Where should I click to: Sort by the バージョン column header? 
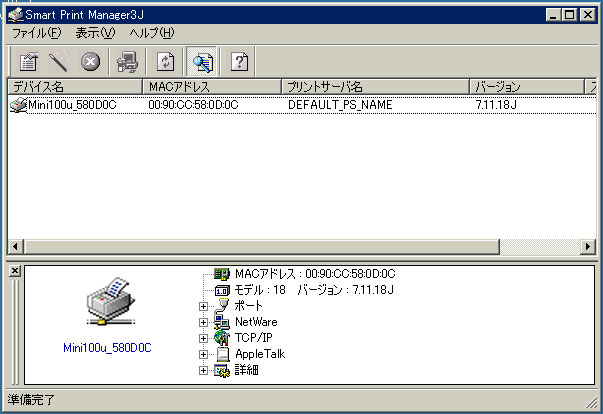pyautogui.click(x=527, y=87)
